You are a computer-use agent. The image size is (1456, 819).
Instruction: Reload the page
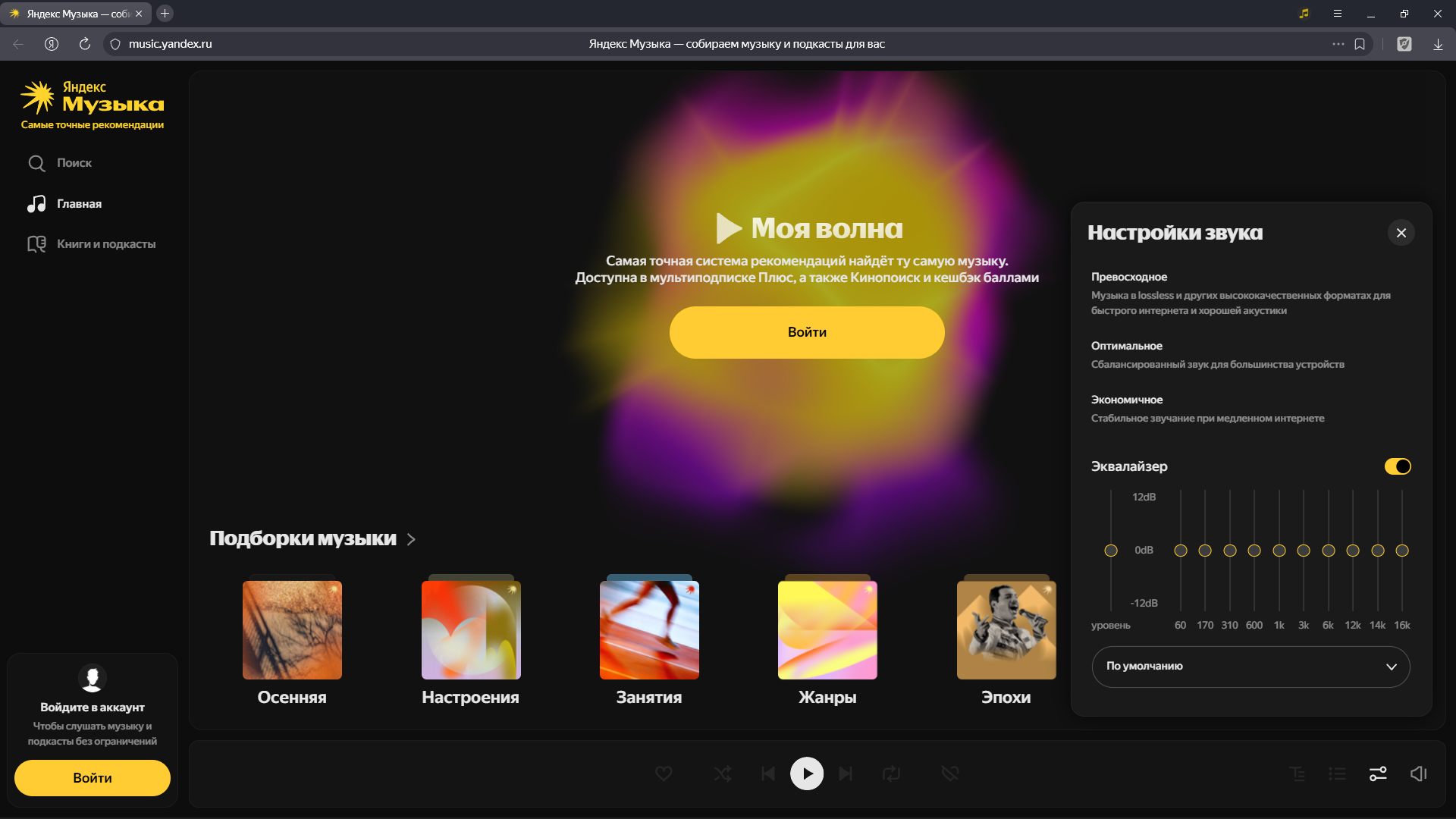(85, 44)
